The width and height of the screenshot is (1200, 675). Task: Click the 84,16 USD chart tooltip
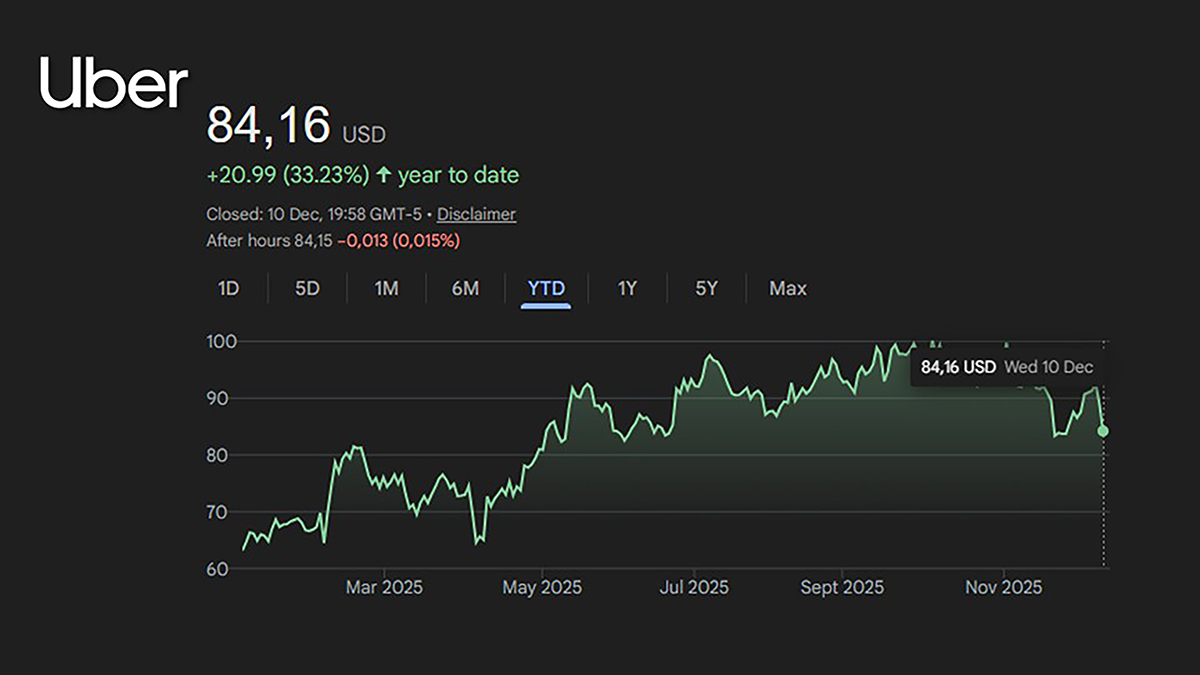click(x=1006, y=367)
